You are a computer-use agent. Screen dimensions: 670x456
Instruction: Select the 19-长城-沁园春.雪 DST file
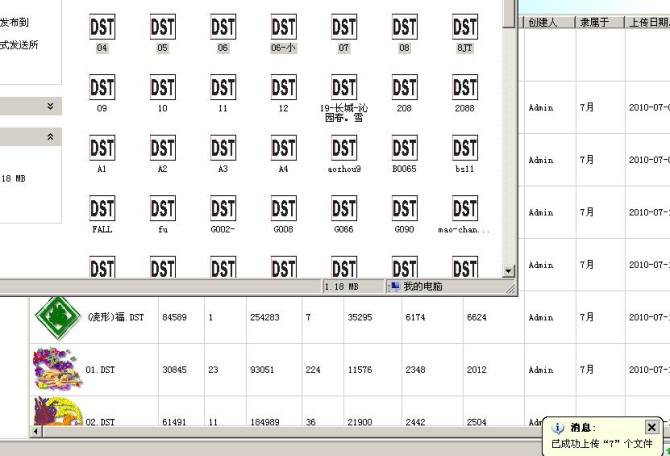click(x=343, y=89)
